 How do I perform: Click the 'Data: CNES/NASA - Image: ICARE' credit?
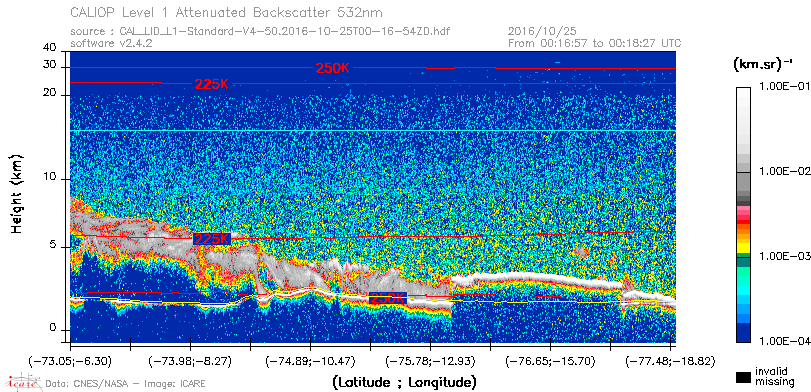126,384
